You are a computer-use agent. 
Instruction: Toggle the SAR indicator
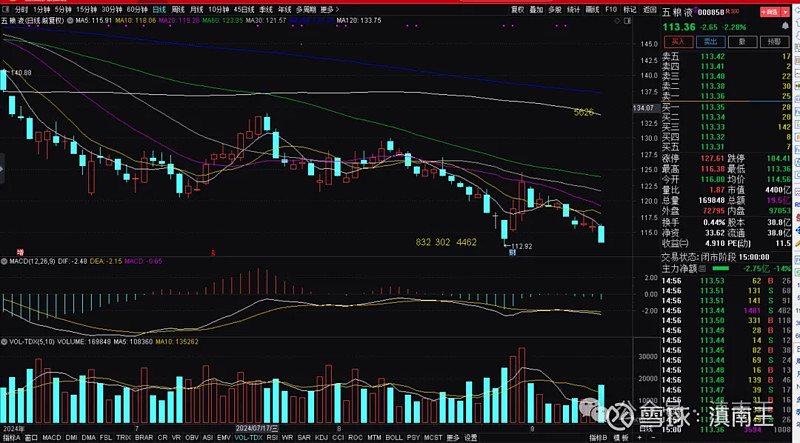(304, 438)
